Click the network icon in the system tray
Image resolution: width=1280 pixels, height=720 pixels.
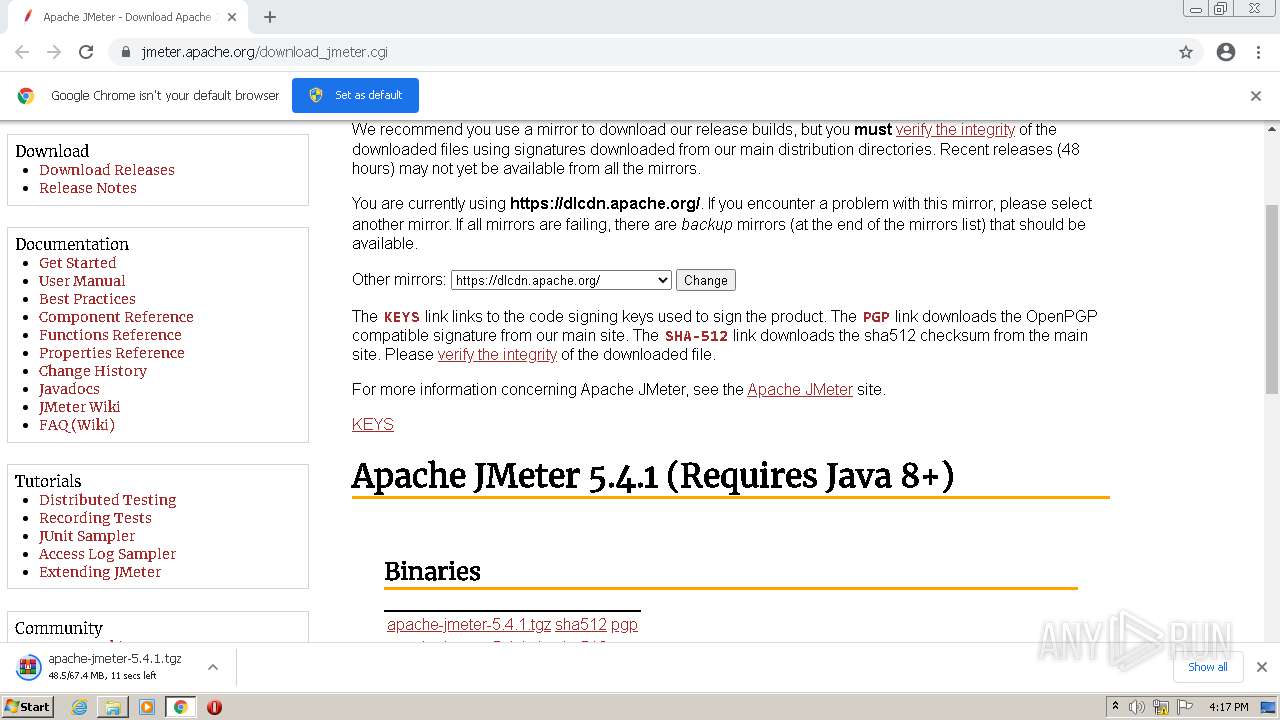1161,707
